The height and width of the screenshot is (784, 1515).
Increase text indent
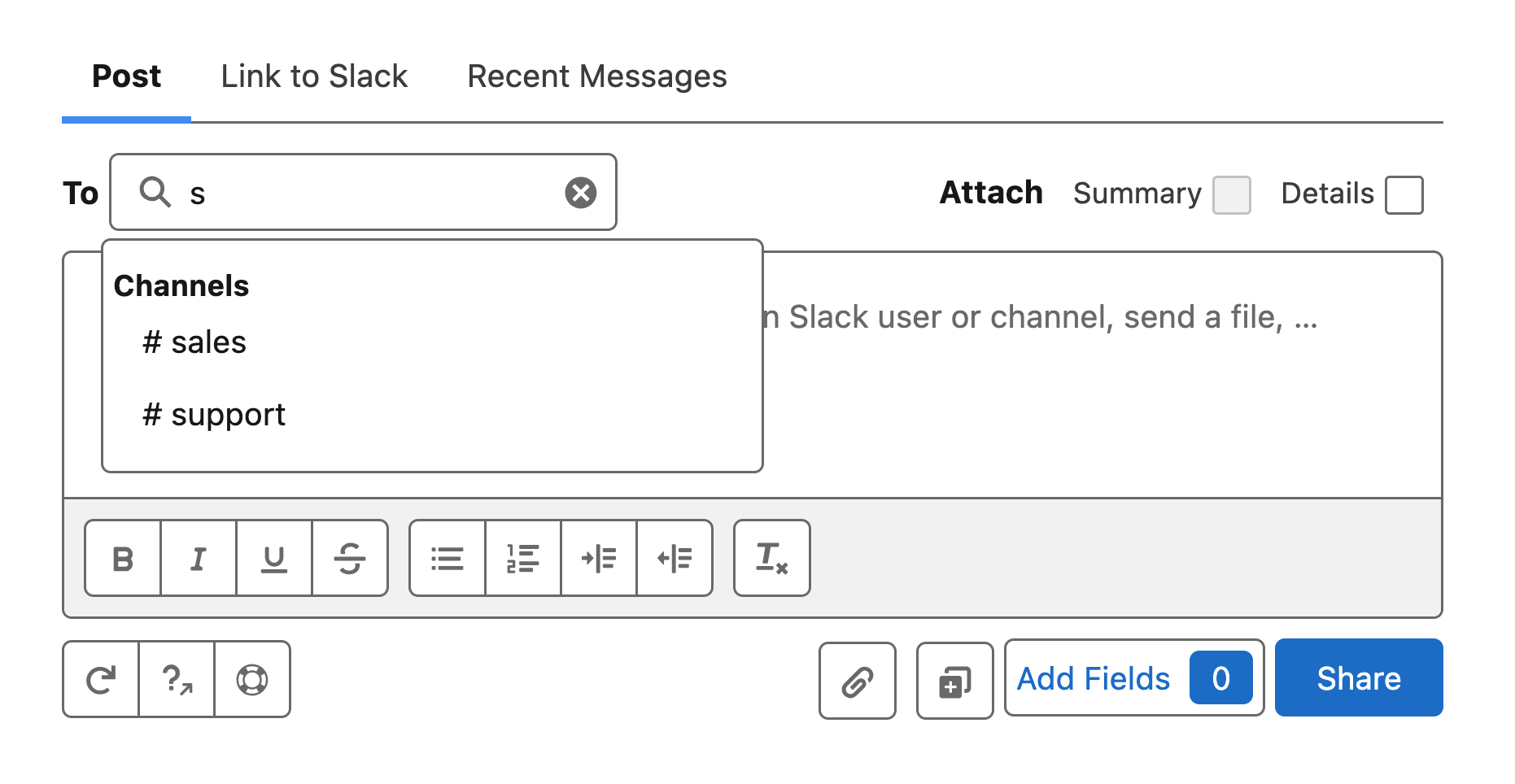[599, 559]
